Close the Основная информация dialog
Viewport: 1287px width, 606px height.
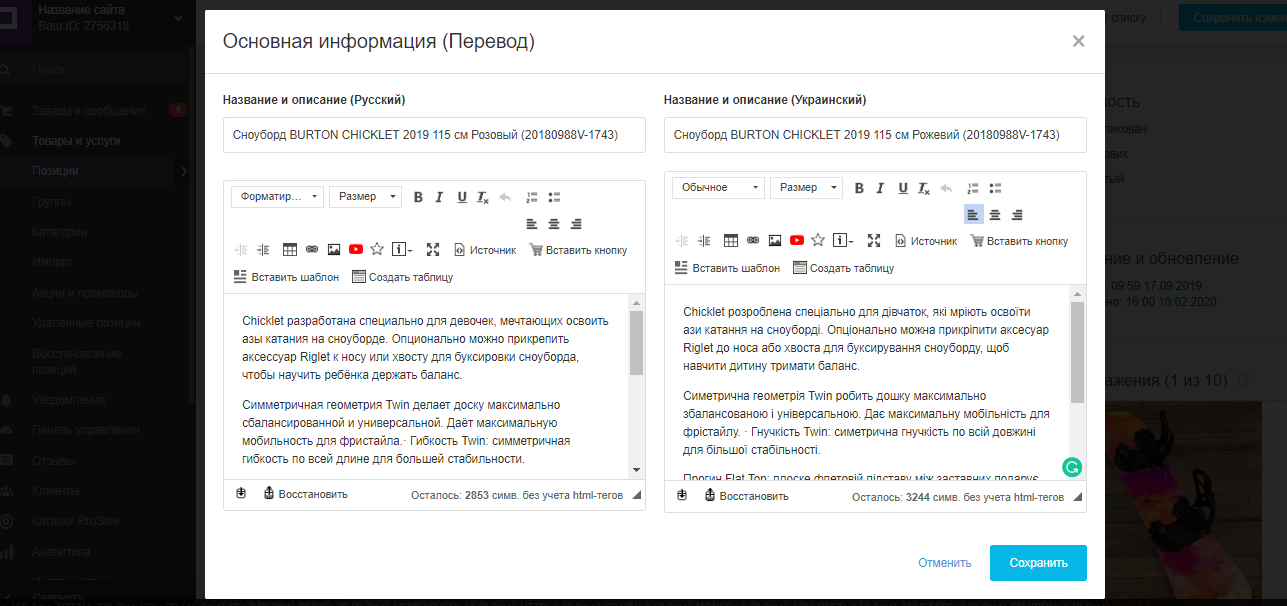click(1078, 41)
